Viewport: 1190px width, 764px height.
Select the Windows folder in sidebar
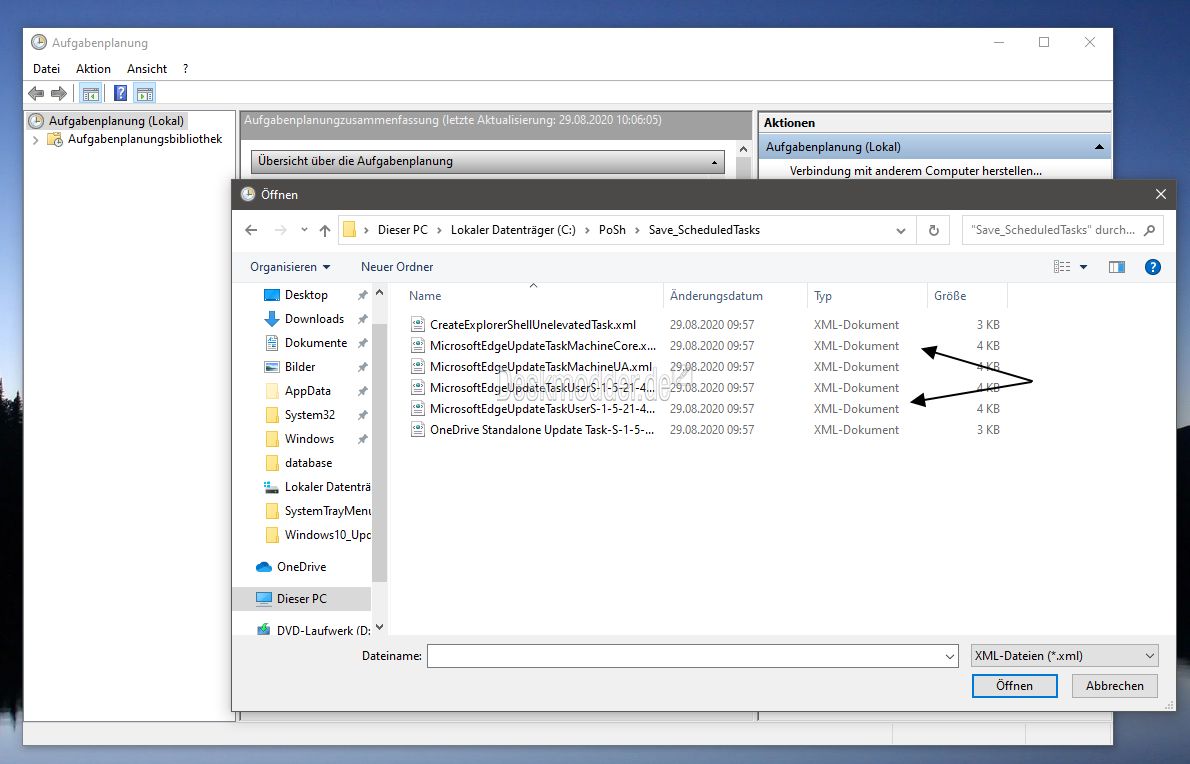309,439
